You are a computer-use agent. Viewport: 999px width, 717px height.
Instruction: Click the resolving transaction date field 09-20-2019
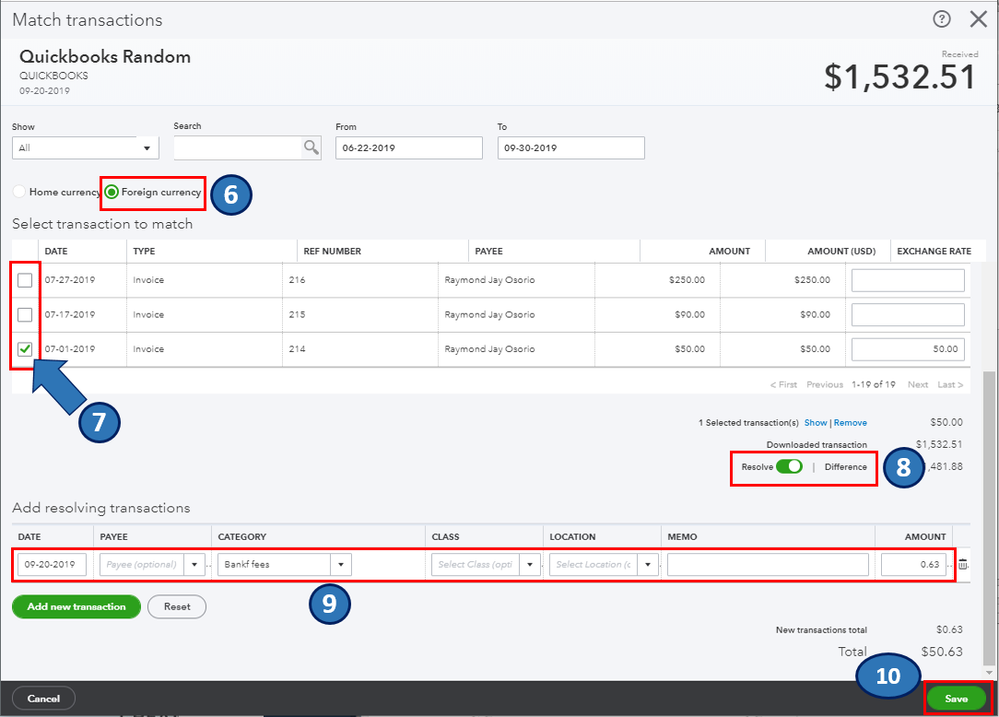point(52,564)
